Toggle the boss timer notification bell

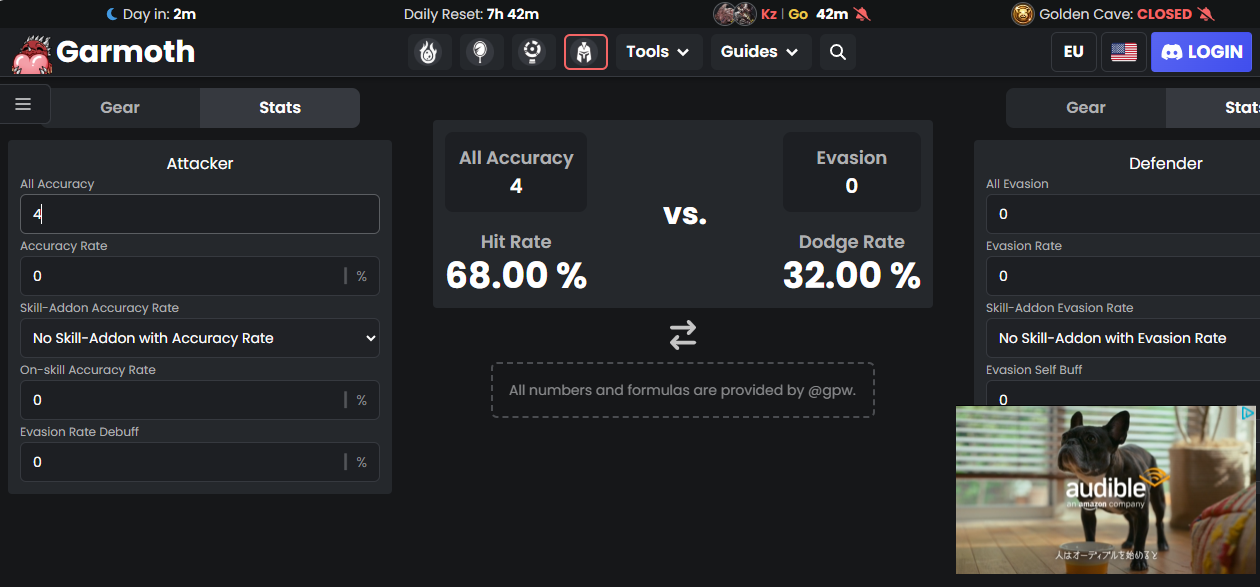coord(863,14)
